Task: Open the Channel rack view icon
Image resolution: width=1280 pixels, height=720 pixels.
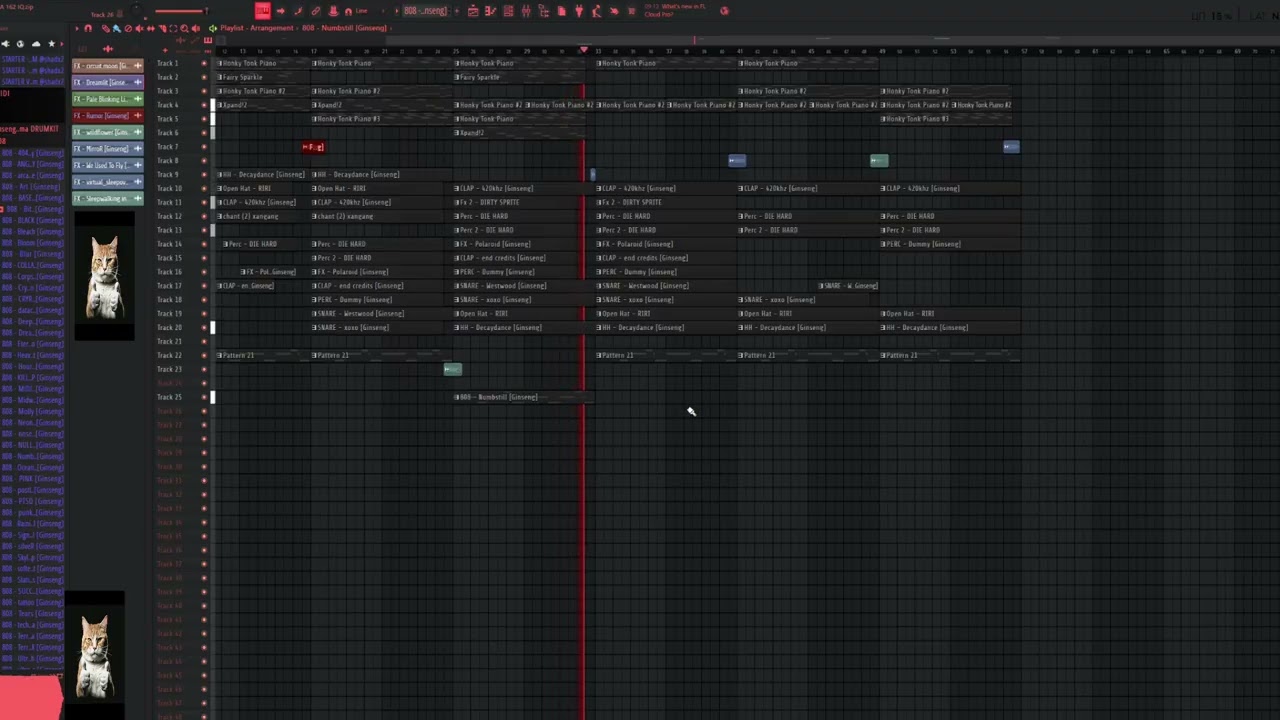Action: 508,11
